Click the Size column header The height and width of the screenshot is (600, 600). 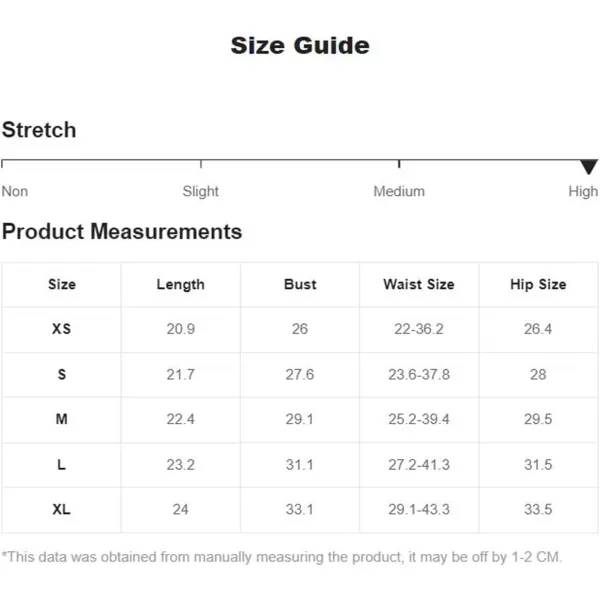(62, 284)
